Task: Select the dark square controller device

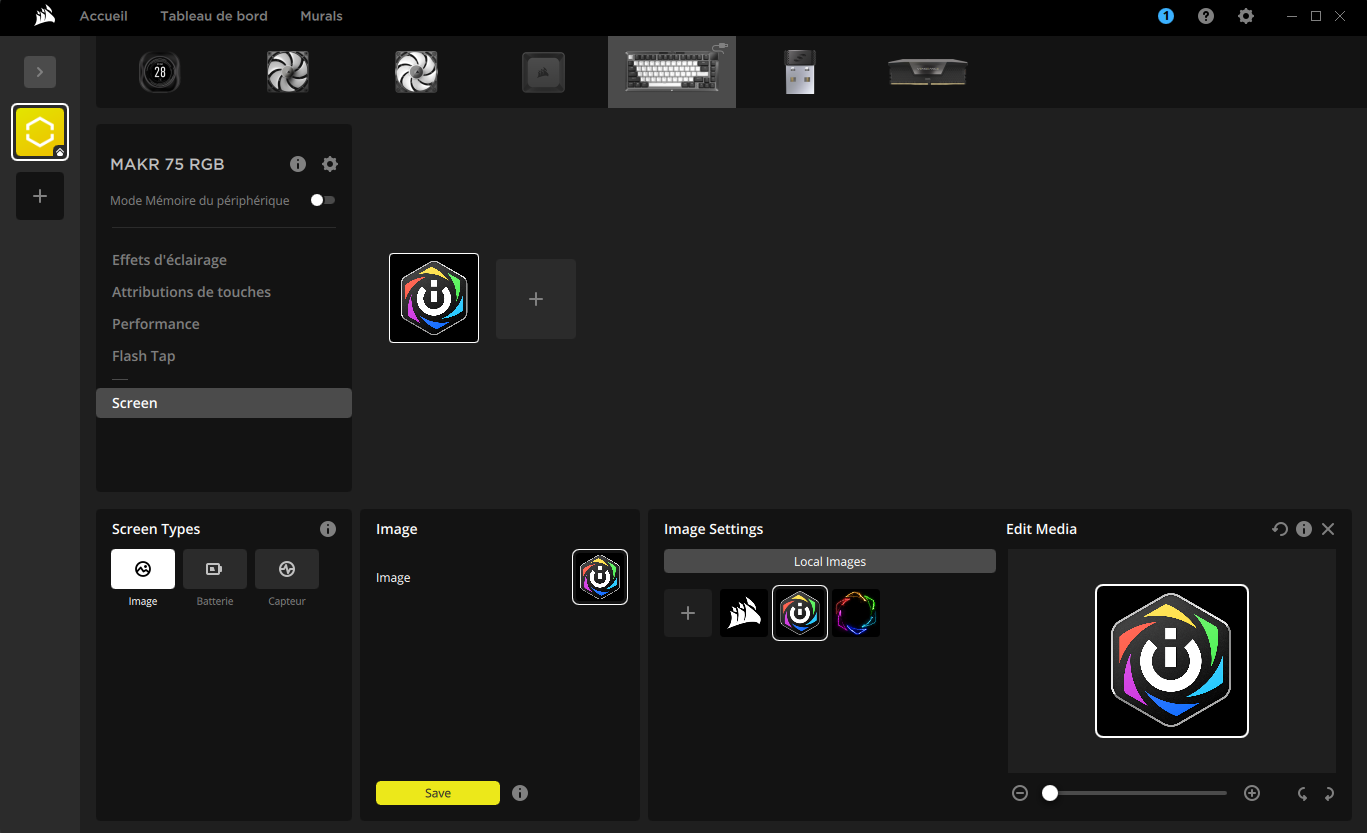Action: click(x=543, y=72)
